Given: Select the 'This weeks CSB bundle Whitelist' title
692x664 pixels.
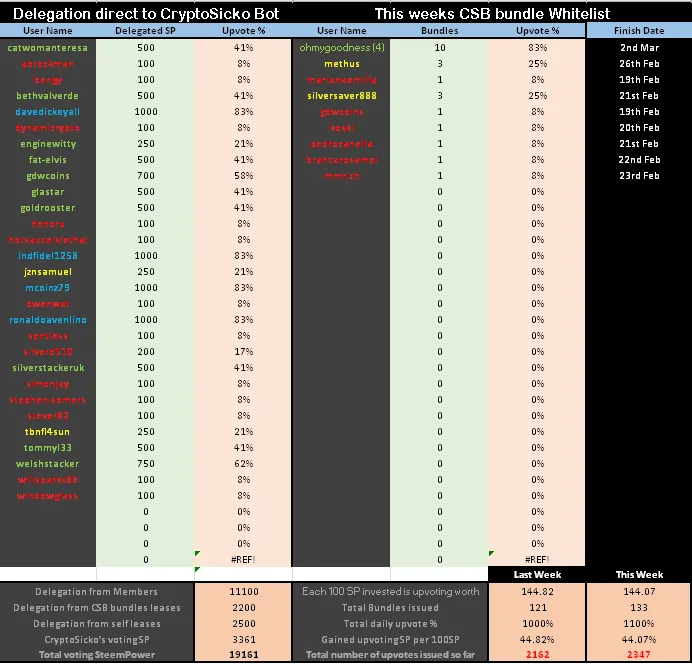Looking at the screenshot, I should click(492, 14).
